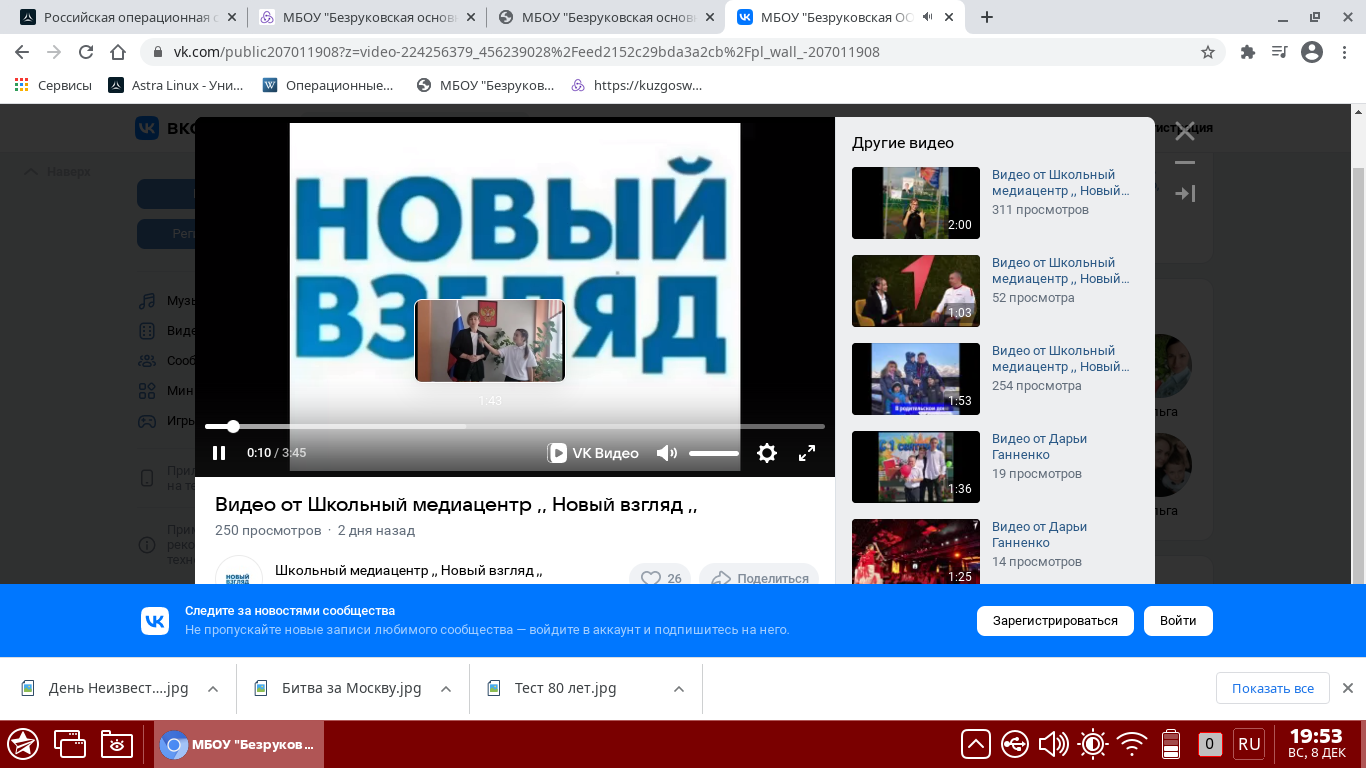Expand the system tray arrow

tap(975, 744)
